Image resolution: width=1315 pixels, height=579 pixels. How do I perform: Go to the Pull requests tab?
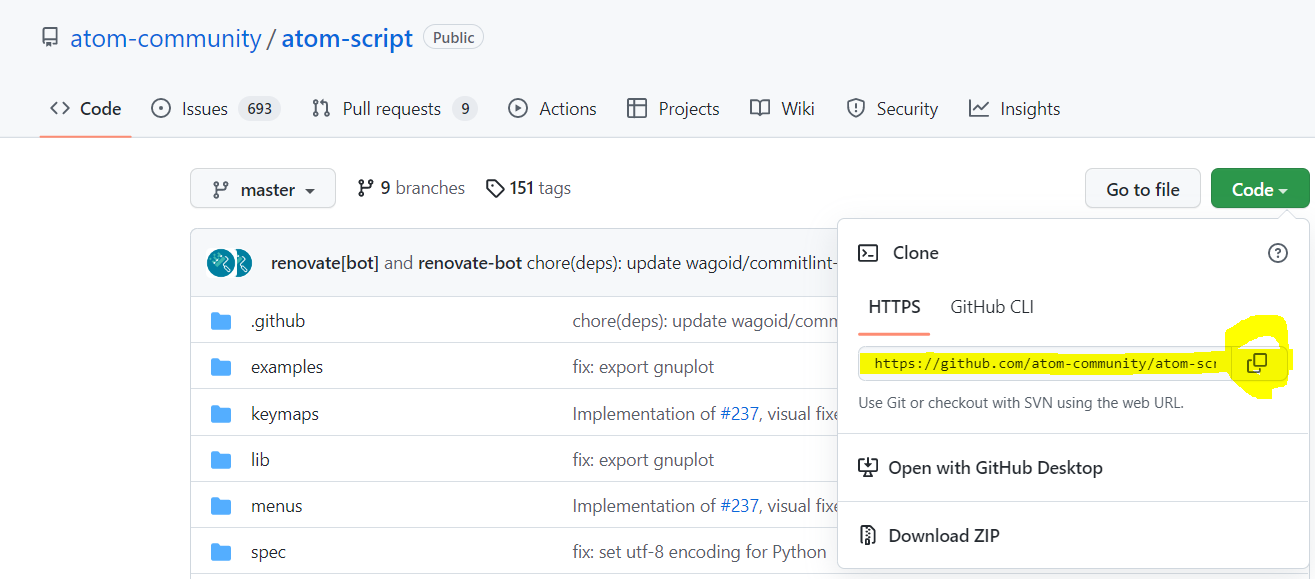[x=394, y=109]
